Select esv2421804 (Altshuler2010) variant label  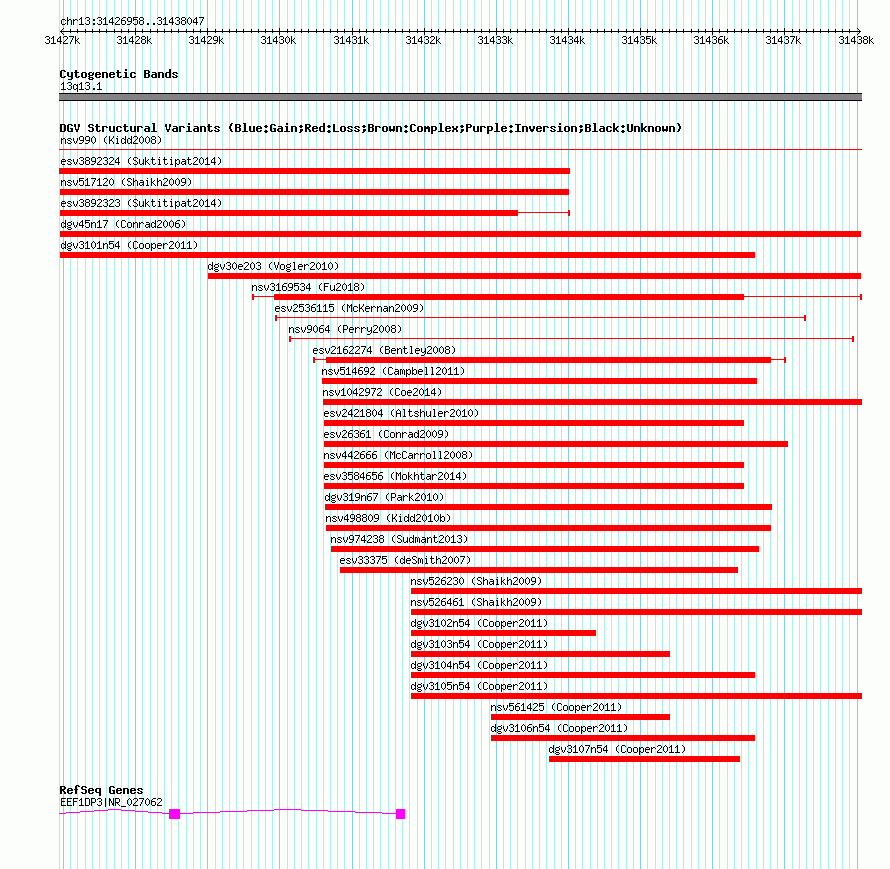[x=401, y=413]
